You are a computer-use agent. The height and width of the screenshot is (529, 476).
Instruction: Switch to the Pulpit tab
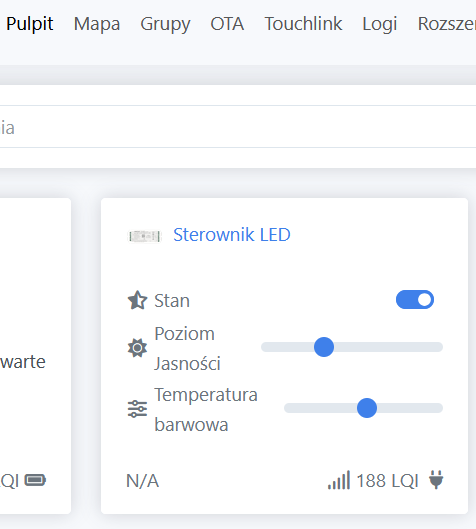point(30,24)
